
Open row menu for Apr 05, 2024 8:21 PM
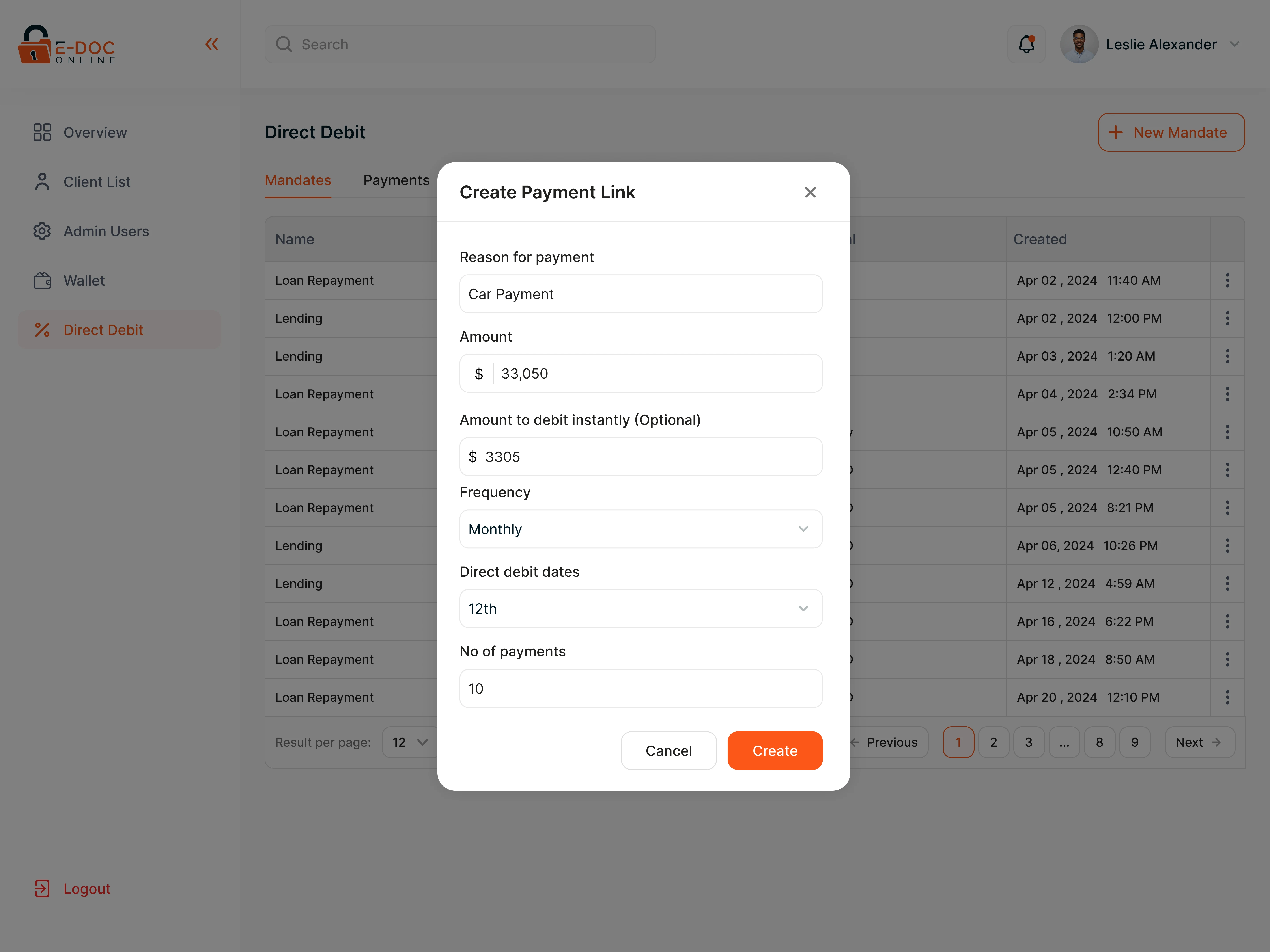1227,508
